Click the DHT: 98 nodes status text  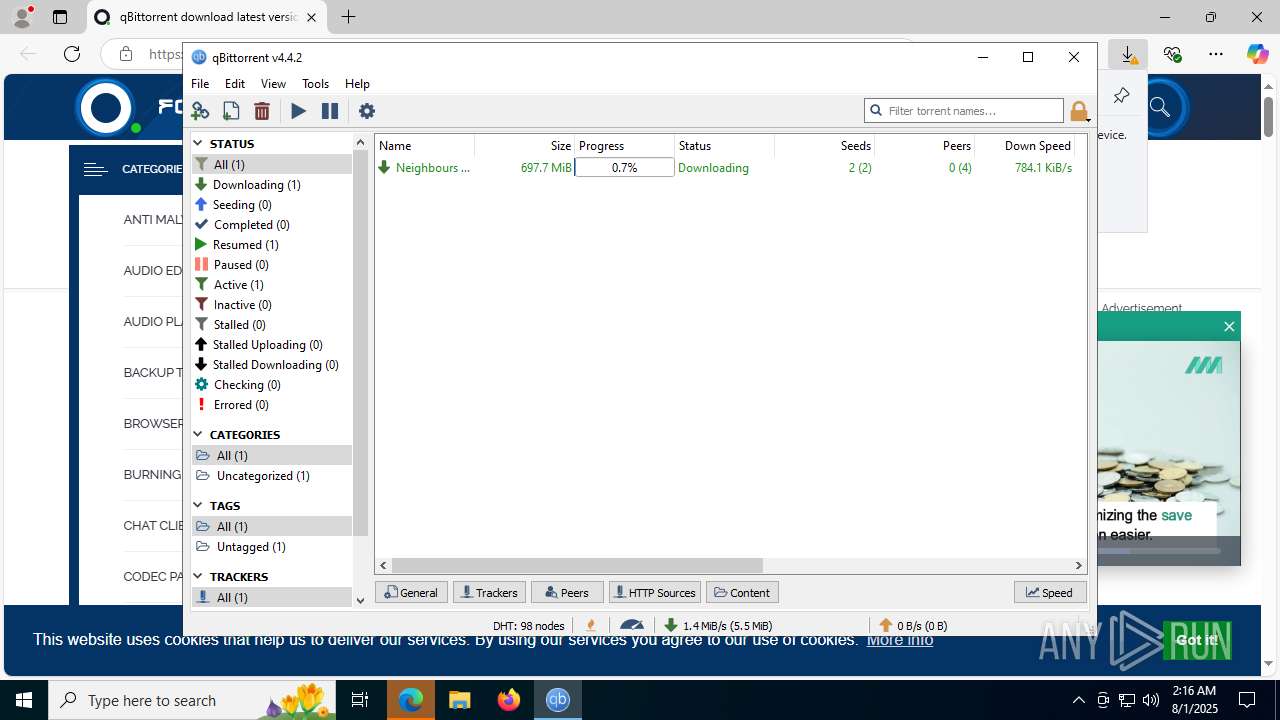pyautogui.click(x=528, y=626)
